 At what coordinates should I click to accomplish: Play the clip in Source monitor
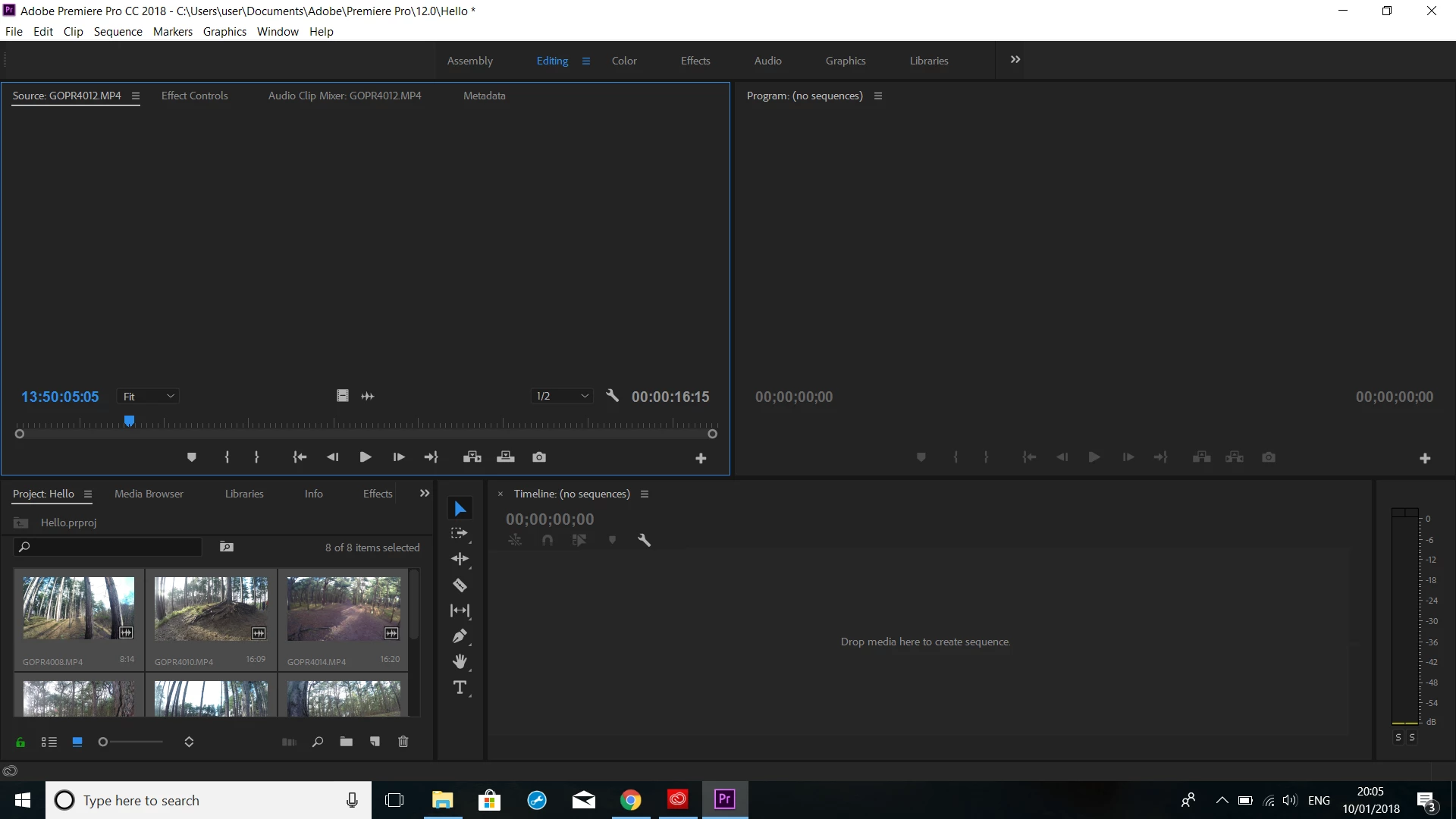point(365,457)
